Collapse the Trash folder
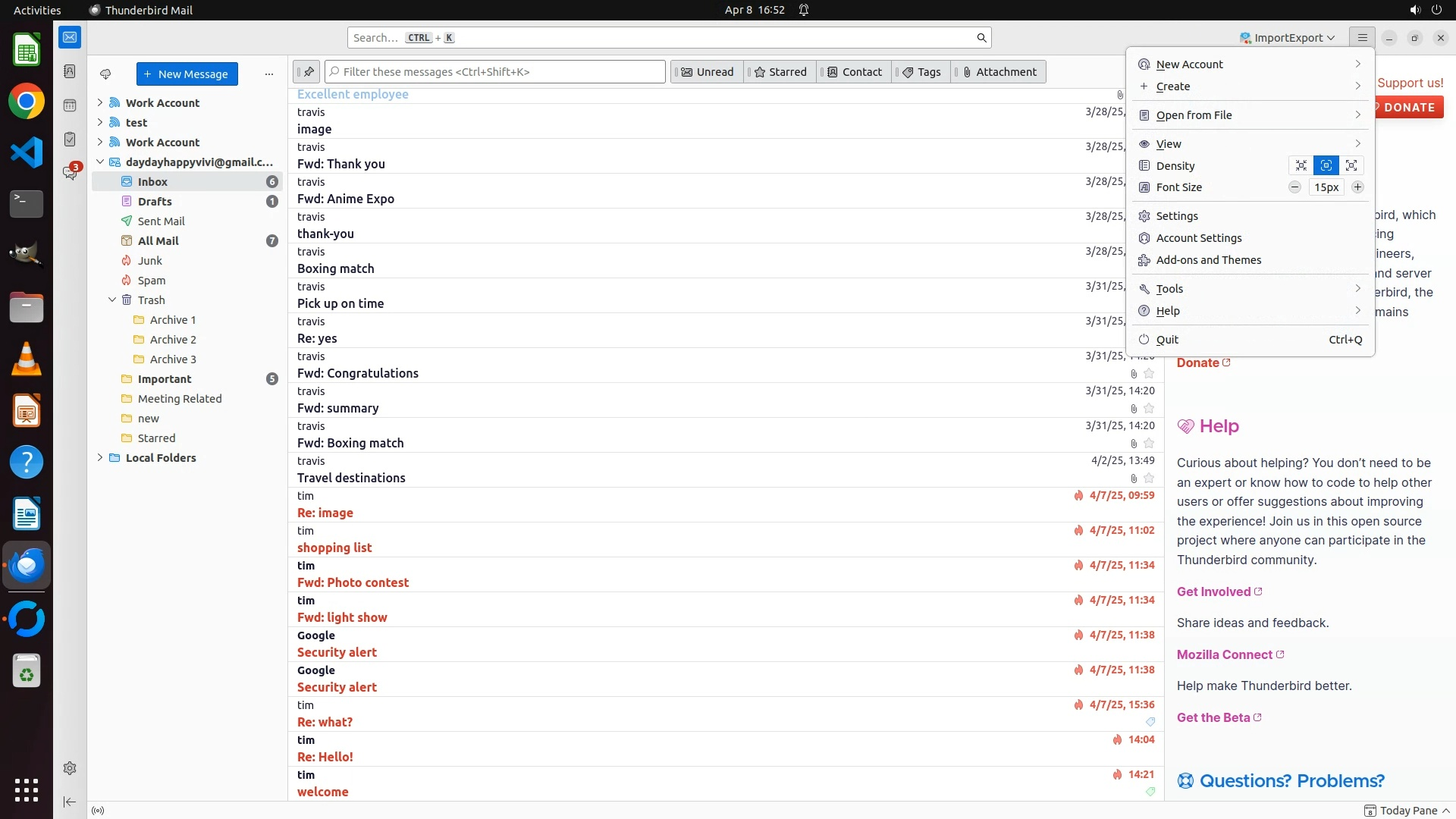Screen dimensions: 1456x819 pyautogui.click(x=112, y=300)
